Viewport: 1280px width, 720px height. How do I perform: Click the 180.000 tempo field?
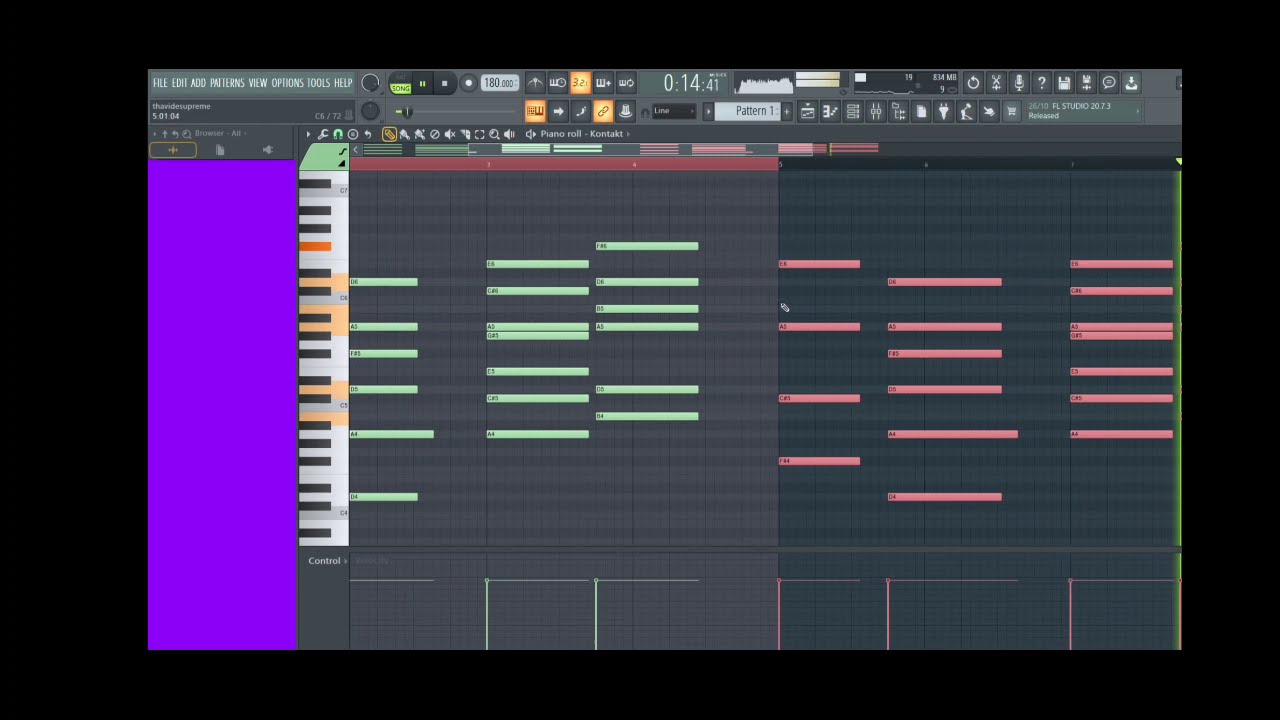point(499,83)
